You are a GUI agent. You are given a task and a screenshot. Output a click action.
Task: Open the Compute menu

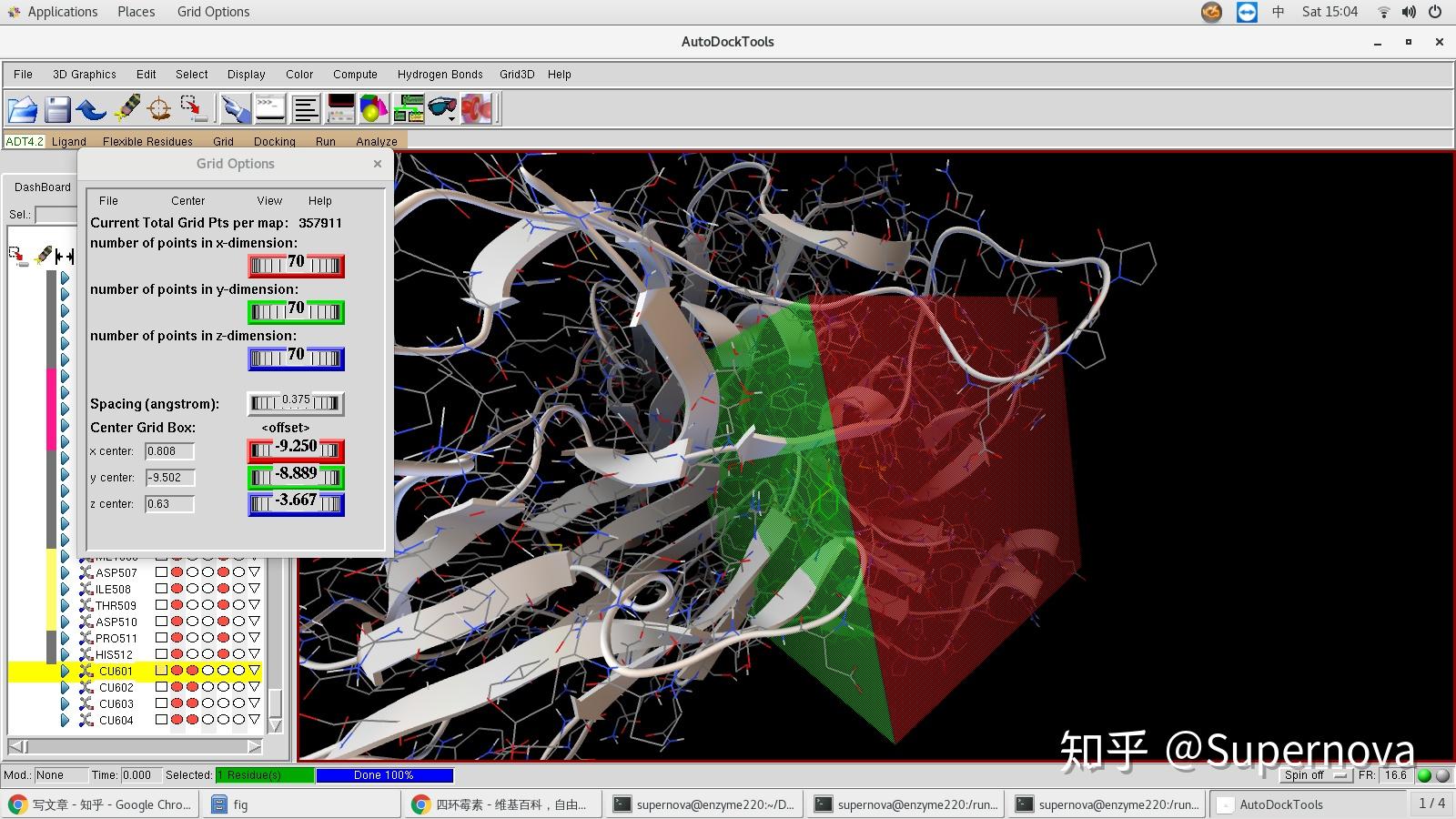[x=355, y=75]
